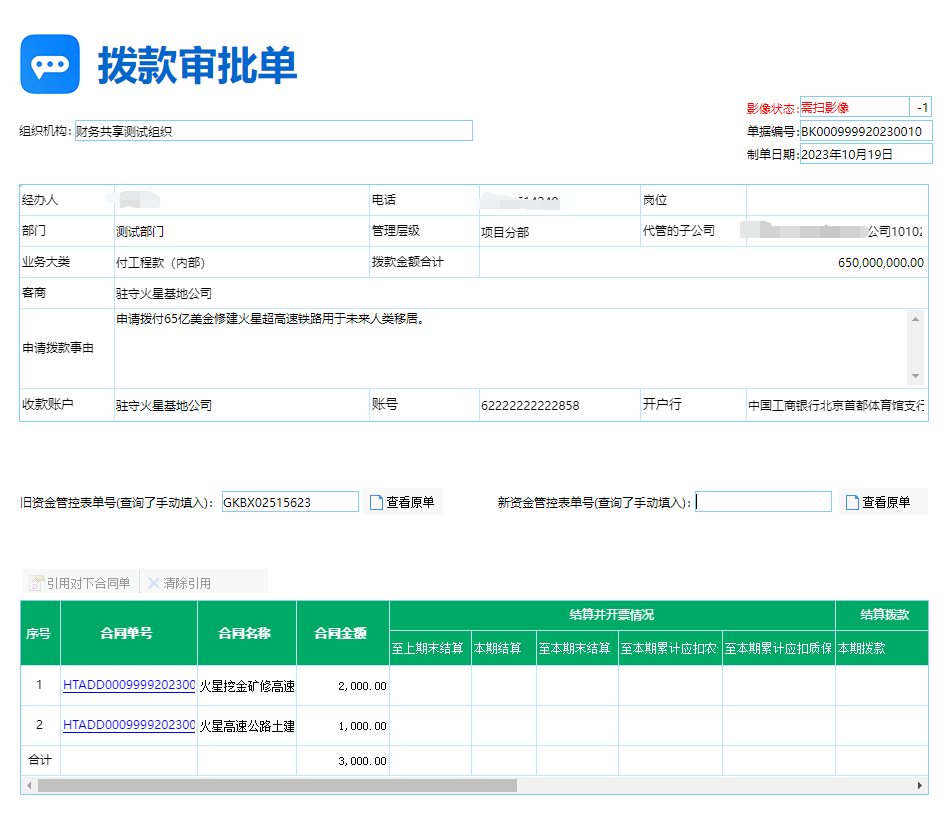The image size is (949, 818).
Task: Open 查看原单 next to the old fund control number
Action: pyautogui.click(x=402, y=502)
